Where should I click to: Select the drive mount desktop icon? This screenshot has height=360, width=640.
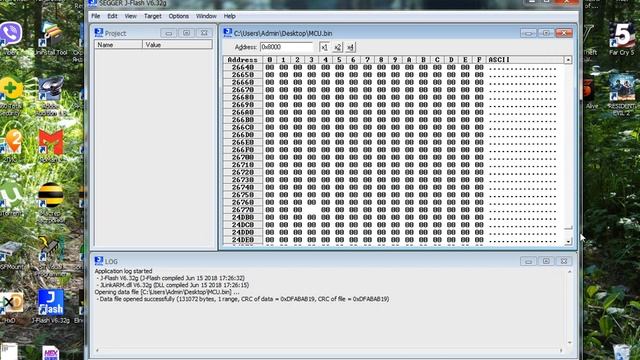click(11, 253)
